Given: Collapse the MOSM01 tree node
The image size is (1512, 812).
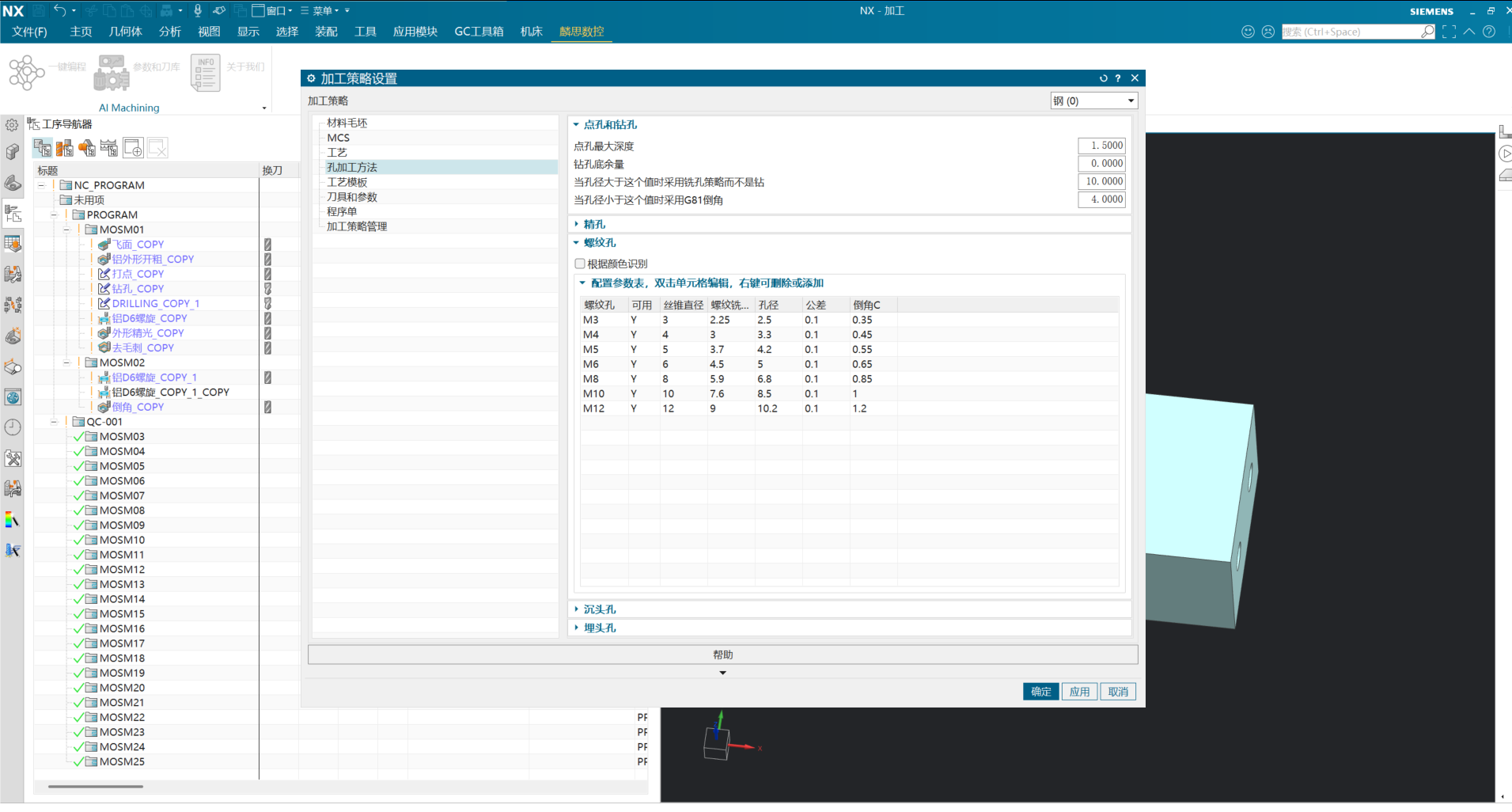Looking at the screenshot, I should click(x=66, y=230).
